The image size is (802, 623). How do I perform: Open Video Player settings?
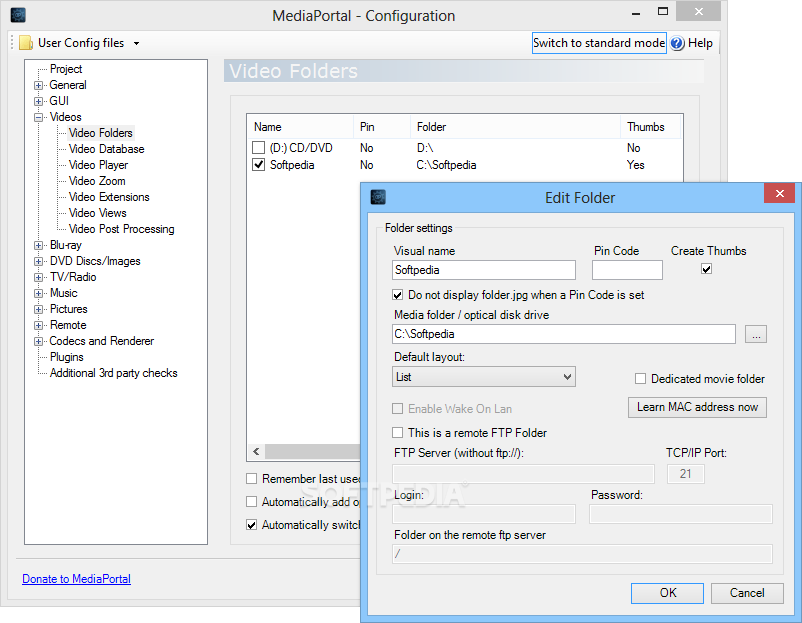point(98,165)
